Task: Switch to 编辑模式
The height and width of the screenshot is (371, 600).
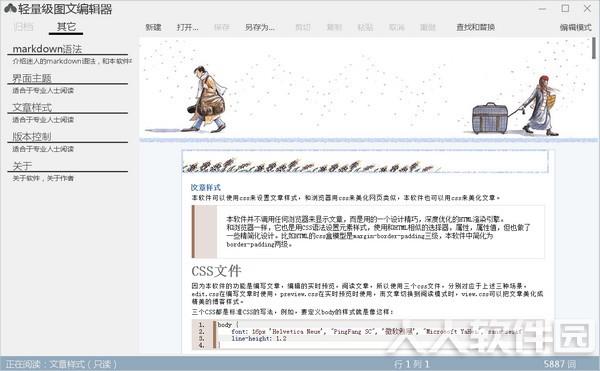Action: tap(576, 27)
